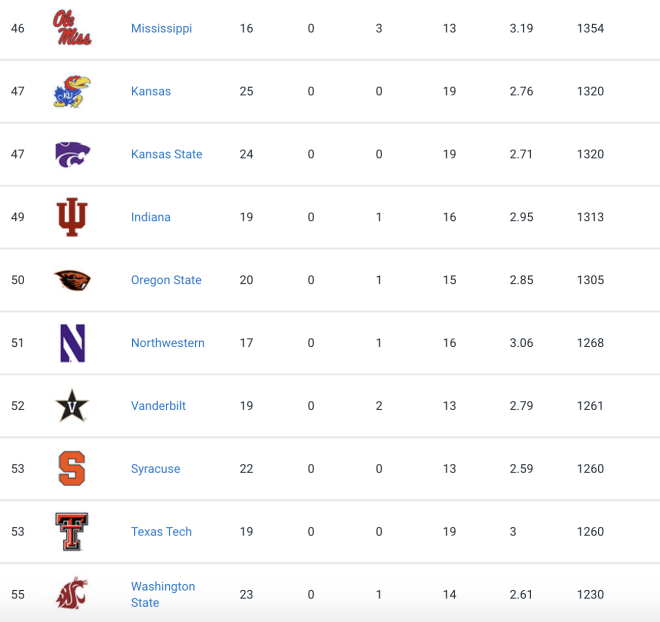The image size is (660, 622).
Task: Open the Northwestern team link
Action: pos(168,343)
